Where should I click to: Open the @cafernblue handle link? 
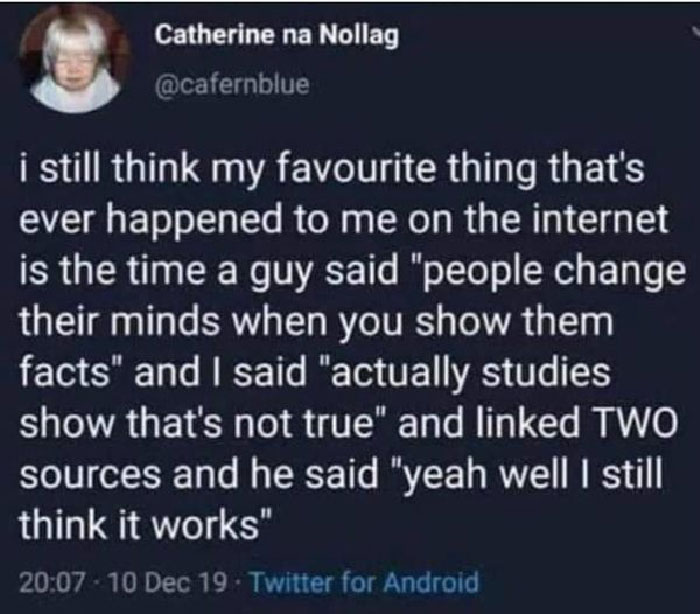pyautogui.click(x=232, y=84)
